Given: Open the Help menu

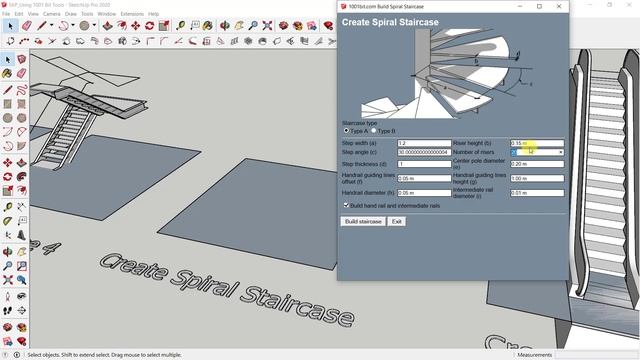Looking at the screenshot, I should click(153, 14).
